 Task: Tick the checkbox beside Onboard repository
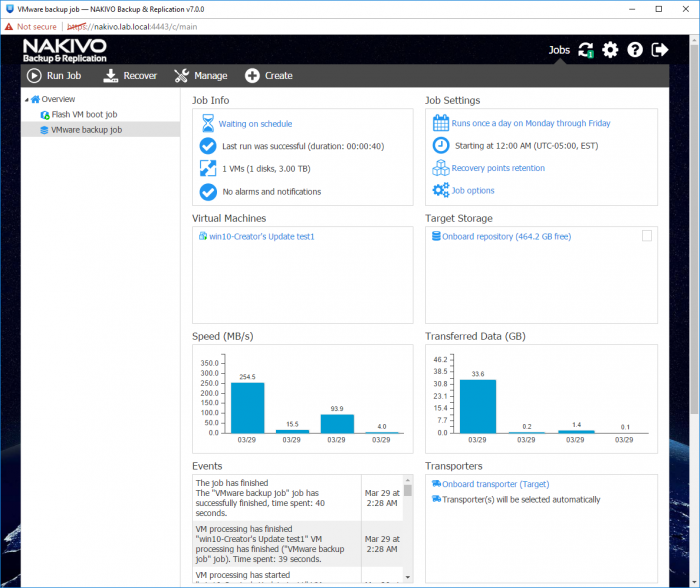[646, 236]
